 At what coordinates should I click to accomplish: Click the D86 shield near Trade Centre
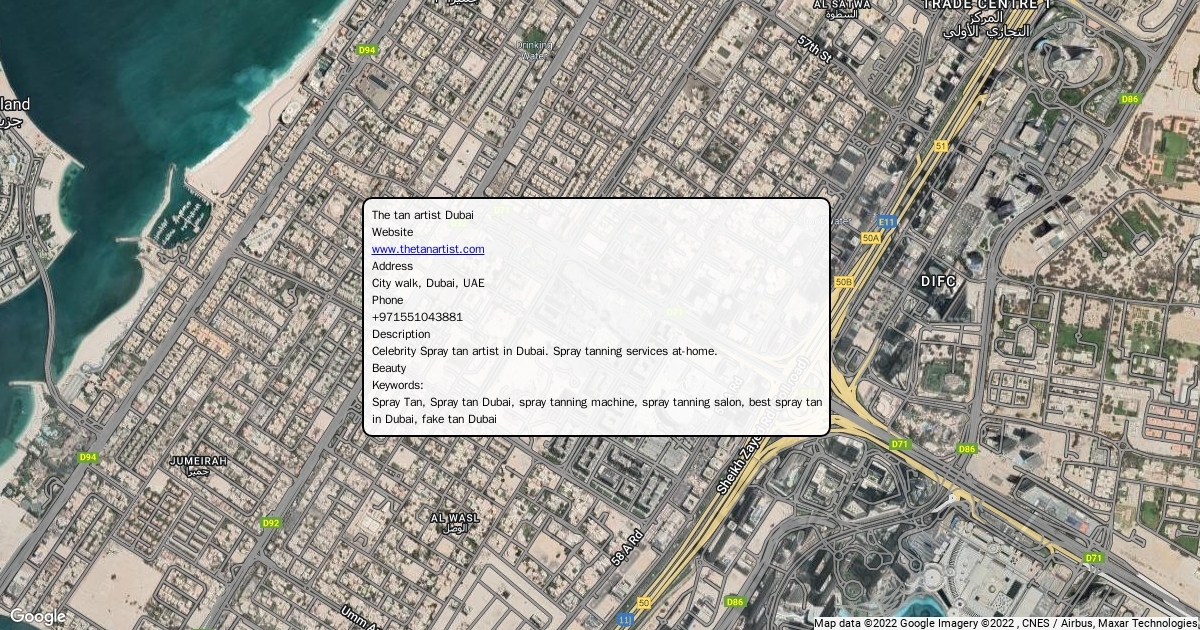coord(1129,99)
